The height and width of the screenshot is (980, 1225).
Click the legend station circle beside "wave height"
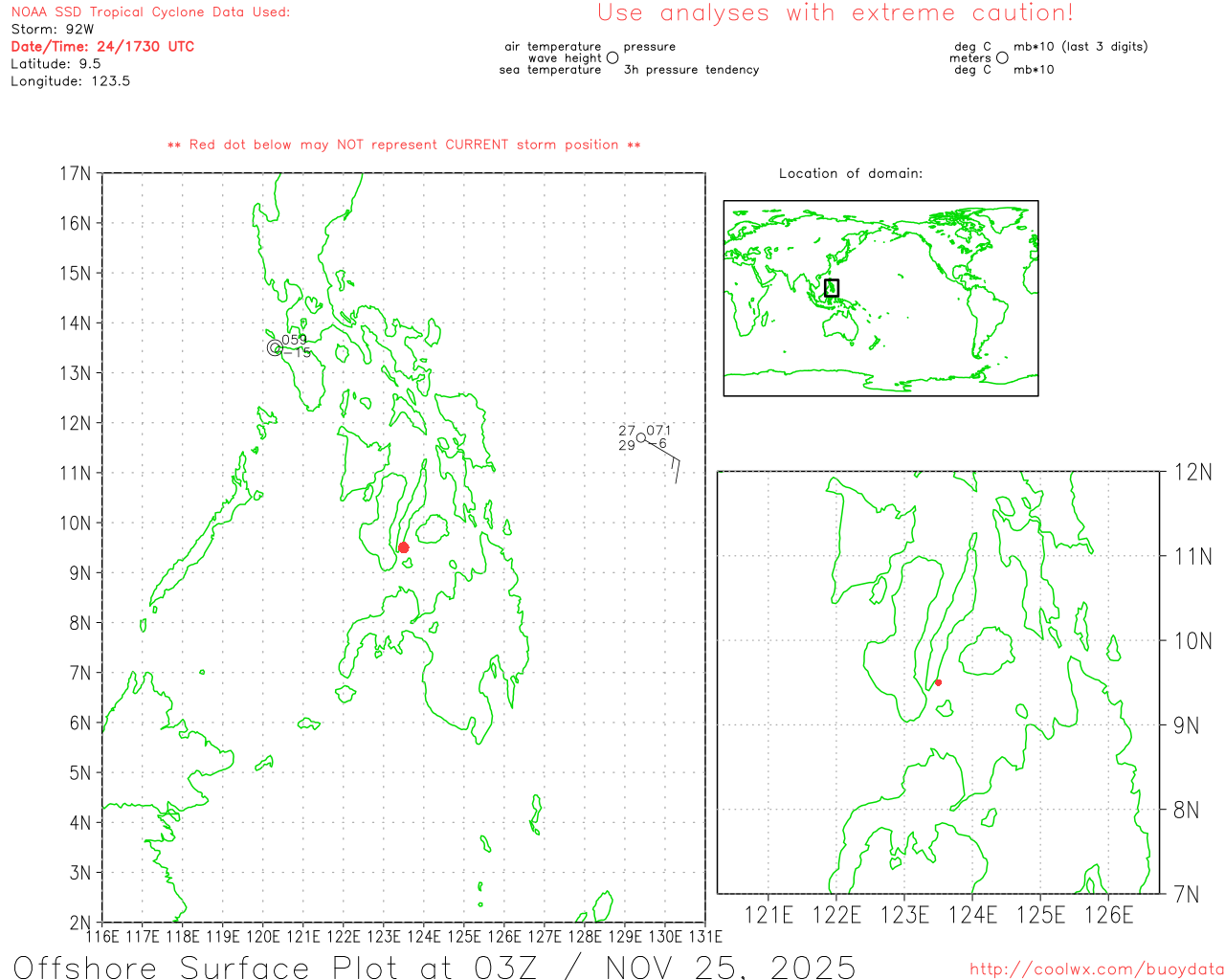[x=612, y=57]
